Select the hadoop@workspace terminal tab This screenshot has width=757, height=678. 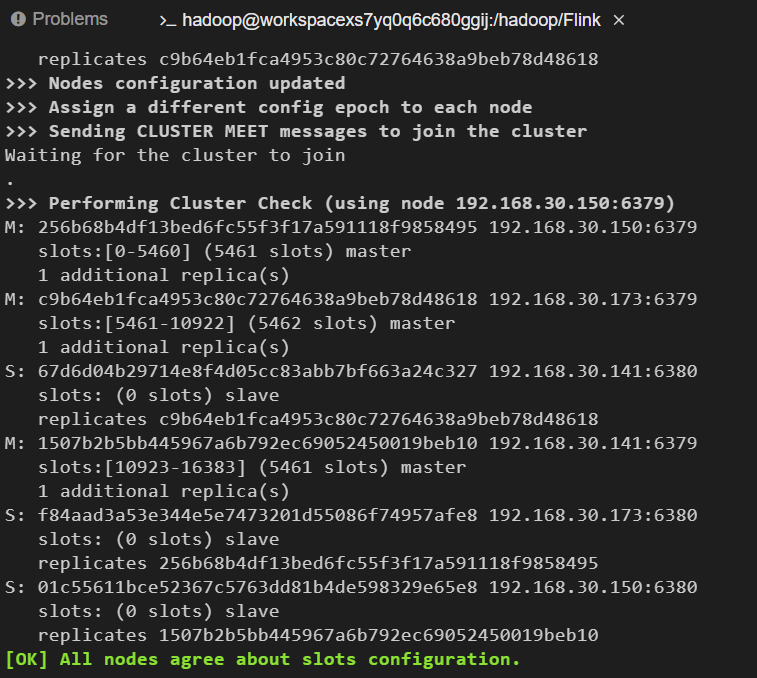click(x=381, y=20)
